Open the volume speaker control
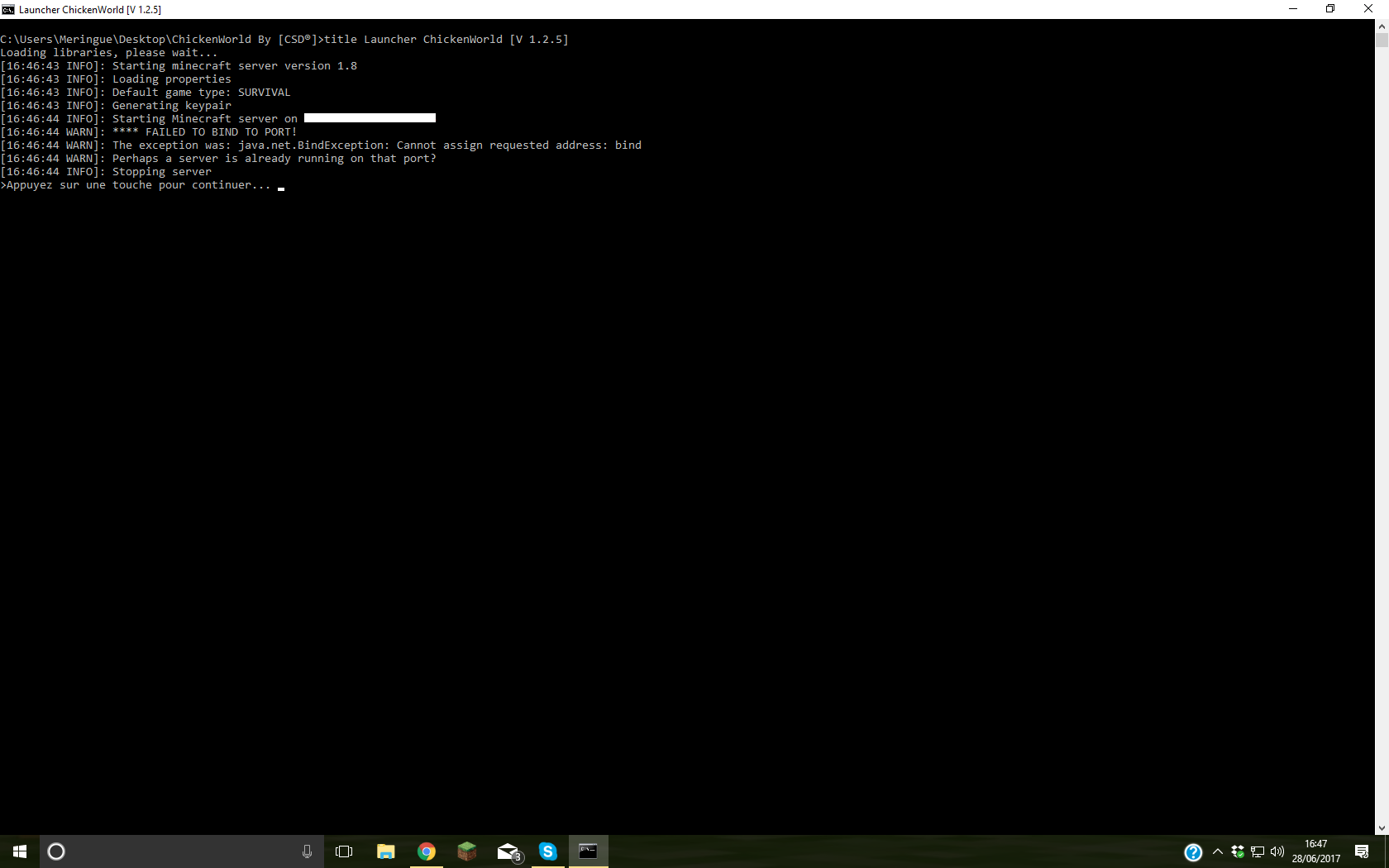1389x868 pixels. click(1277, 851)
